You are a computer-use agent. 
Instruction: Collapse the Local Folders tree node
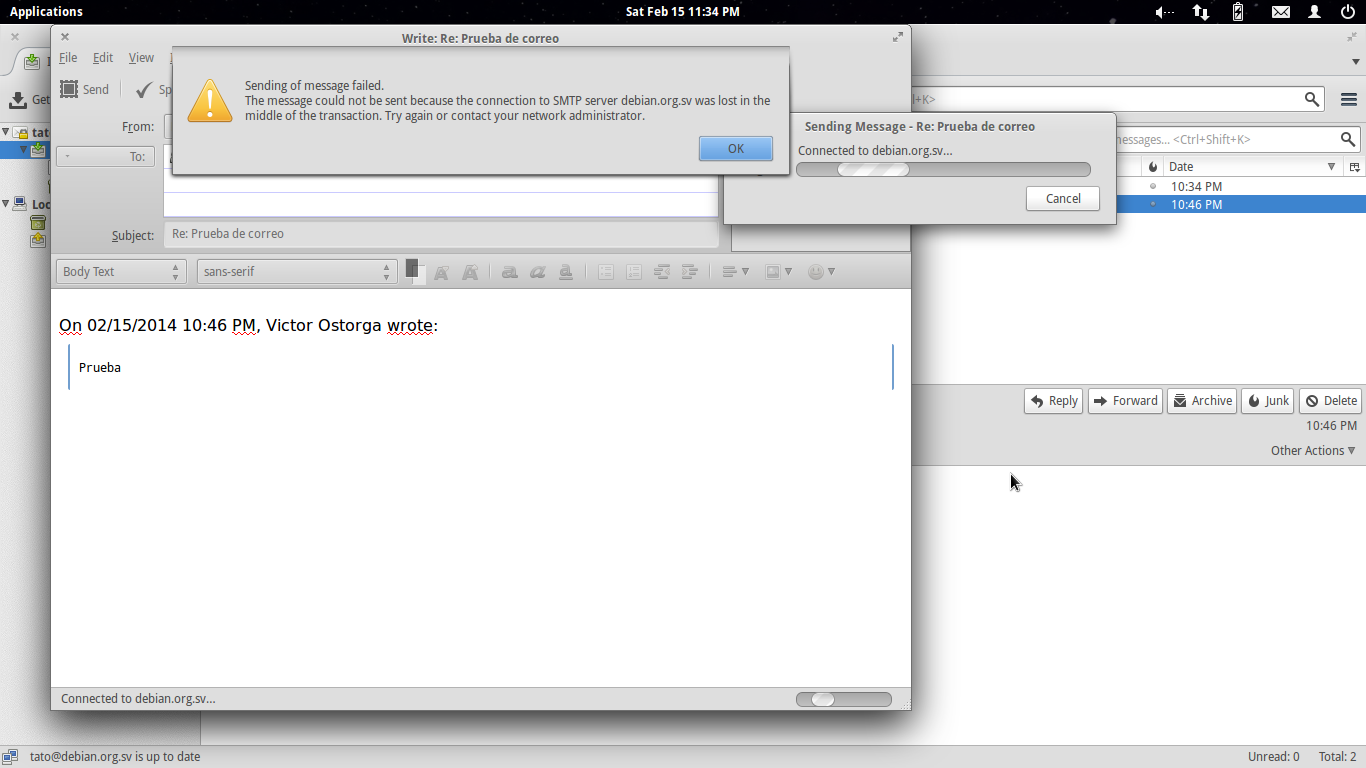click(x=6, y=204)
